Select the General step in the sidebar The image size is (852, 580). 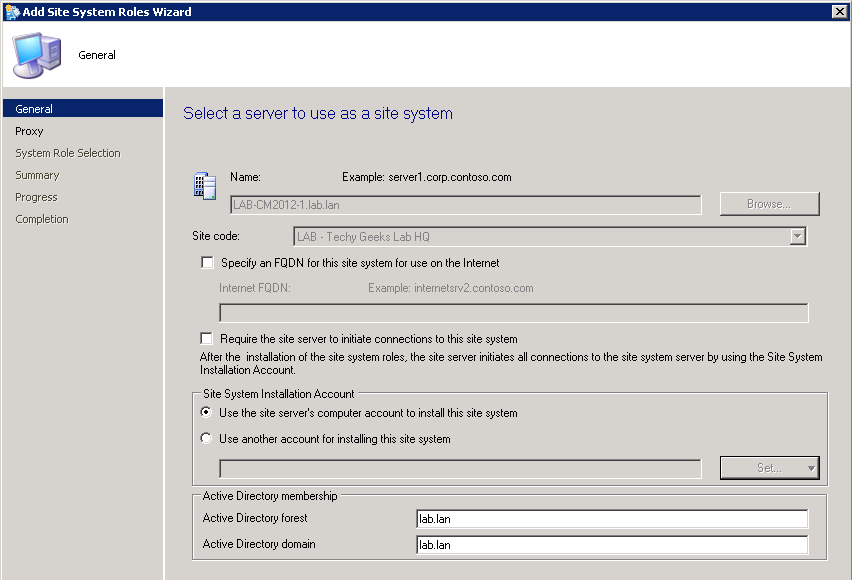pos(83,109)
